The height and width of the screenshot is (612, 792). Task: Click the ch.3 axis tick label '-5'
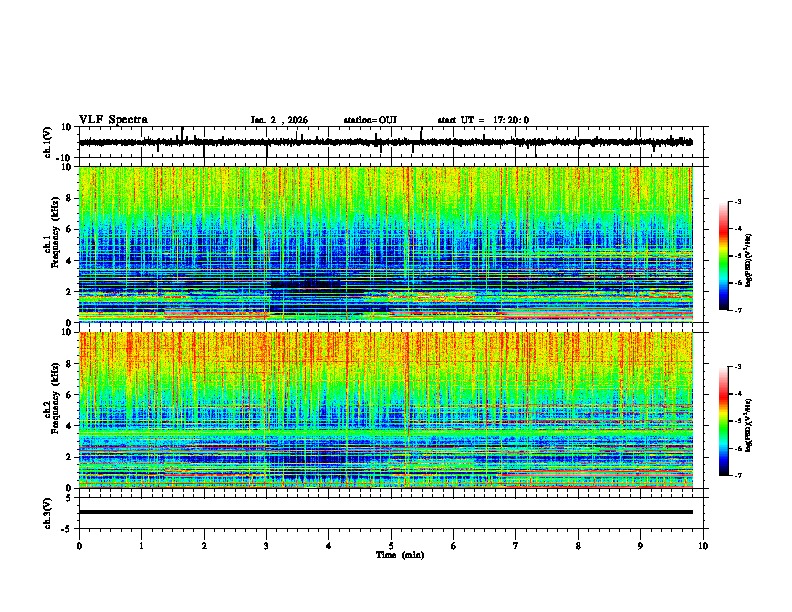click(68, 529)
